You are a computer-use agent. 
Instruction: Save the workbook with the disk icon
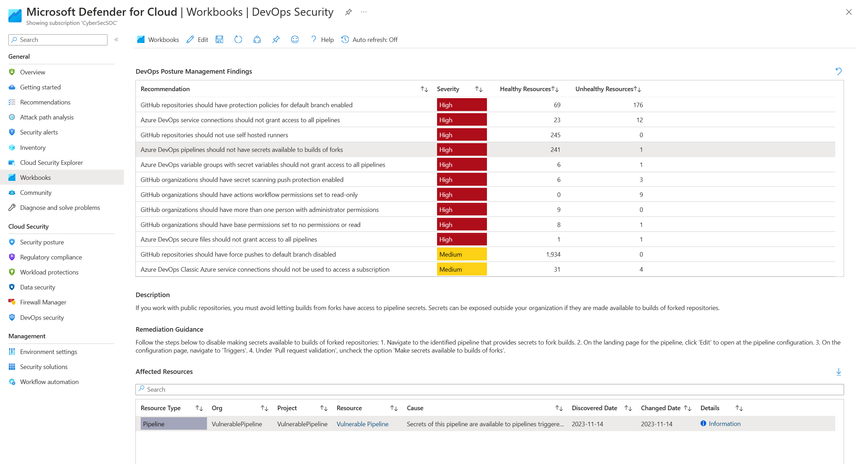pyautogui.click(x=219, y=39)
